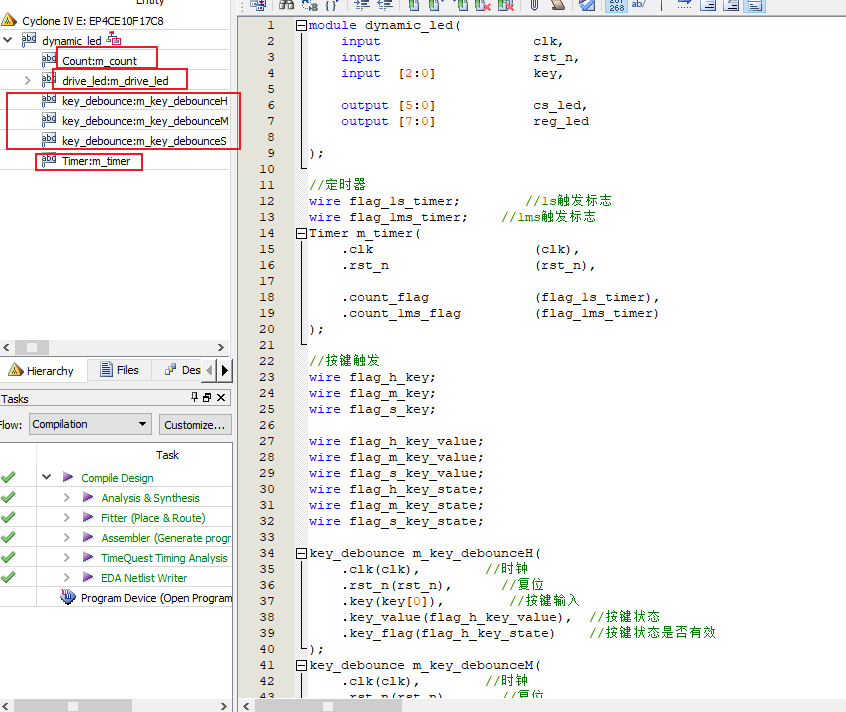Switch to the Files tab
846x712 pixels.
[x=119, y=370]
